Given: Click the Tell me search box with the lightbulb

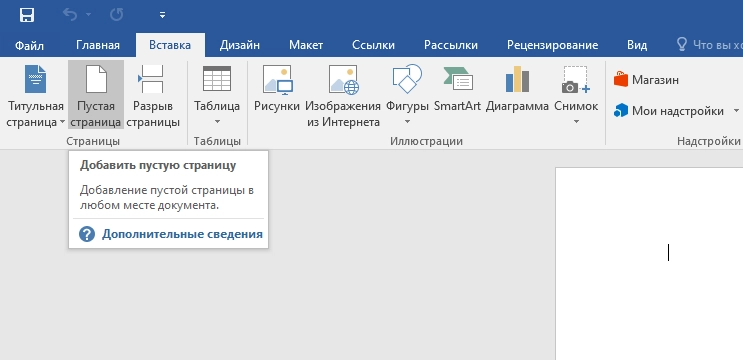Looking at the screenshot, I should [708, 45].
